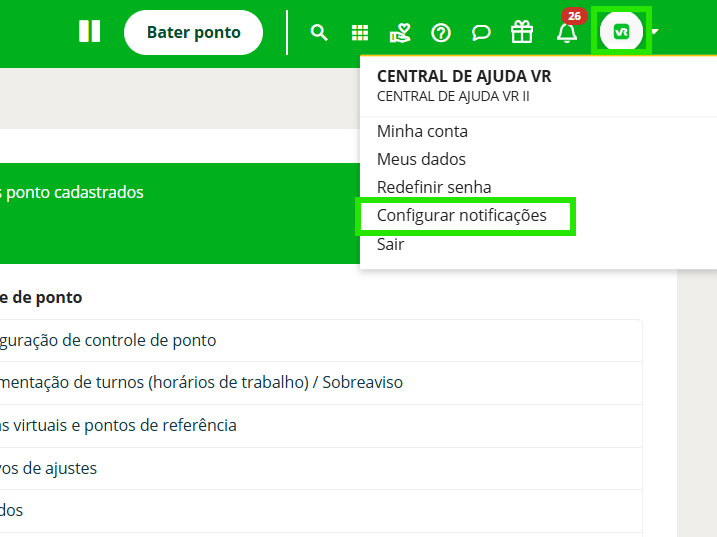Open the controle de ponto configuration item
The width and height of the screenshot is (717, 537).
(108, 340)
